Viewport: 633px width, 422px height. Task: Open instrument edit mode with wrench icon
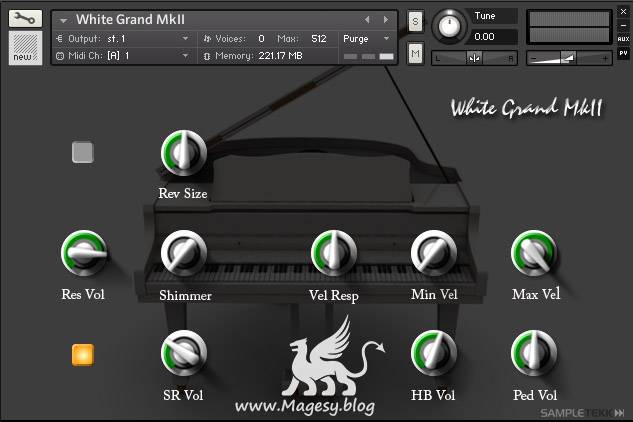(x=25, y=18)
